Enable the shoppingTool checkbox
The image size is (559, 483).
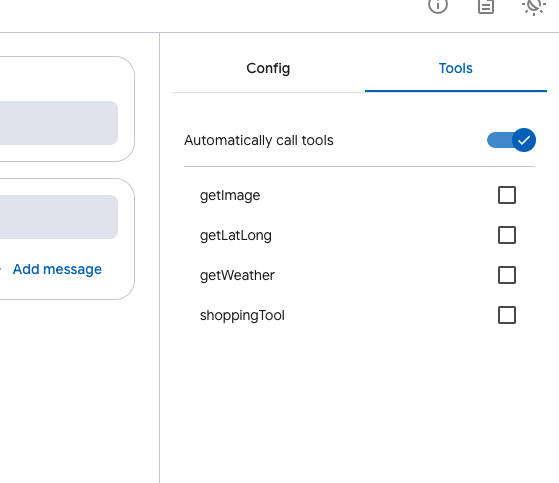coord(507,315)
